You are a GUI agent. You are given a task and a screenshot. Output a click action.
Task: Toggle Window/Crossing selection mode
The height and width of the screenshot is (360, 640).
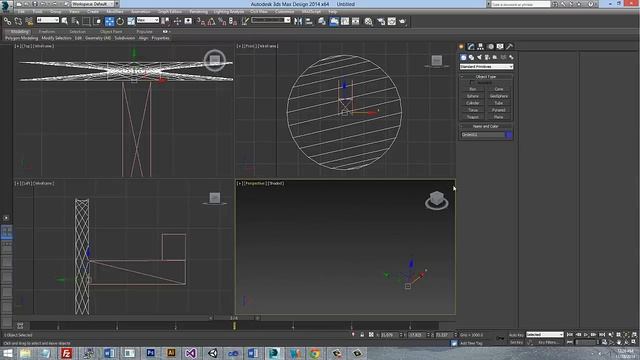pyautogui.click(x=98, y=21)
